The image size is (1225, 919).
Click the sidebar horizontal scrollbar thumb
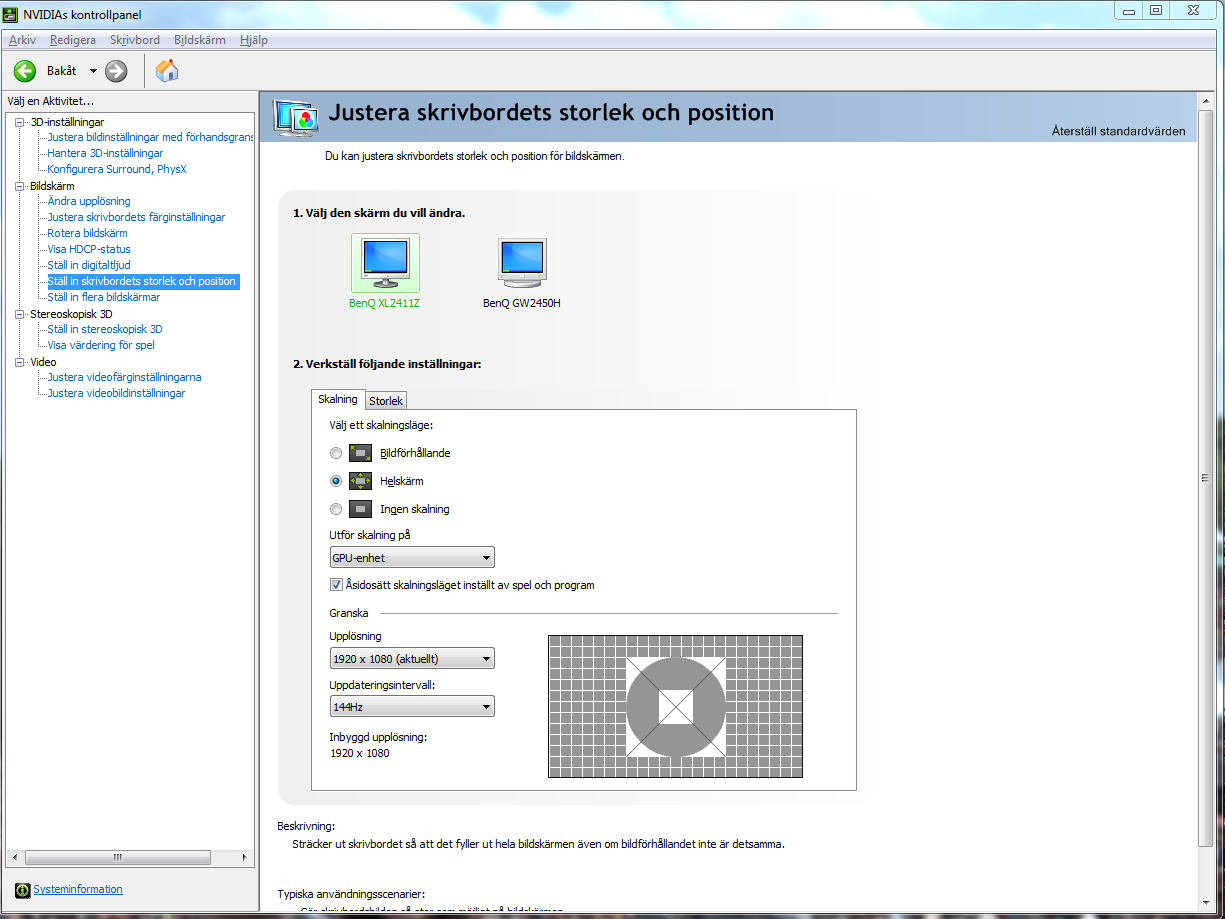[x=116, y=858]
